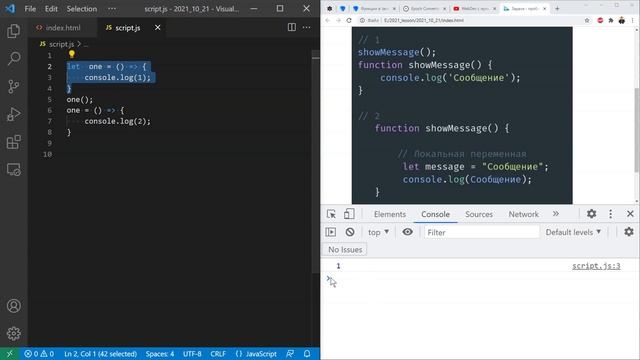Click the console prompt input line
This screenshot has height=360, width=640.
pyautogui.click(x=480, y=280)
